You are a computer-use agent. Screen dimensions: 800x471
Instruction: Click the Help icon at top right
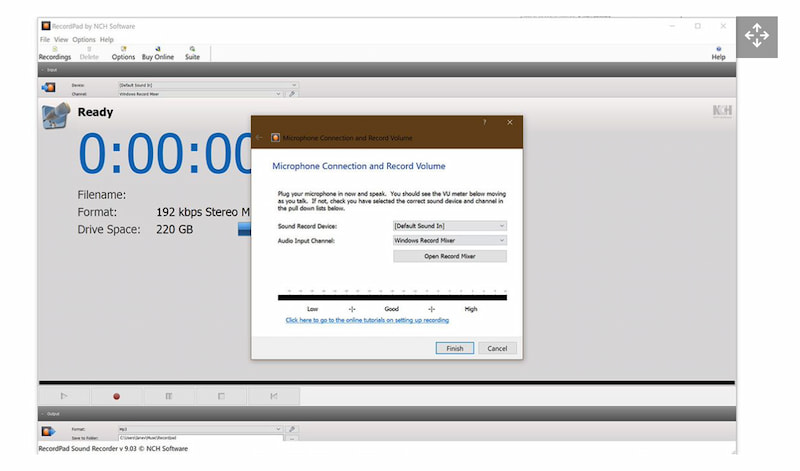718,52
